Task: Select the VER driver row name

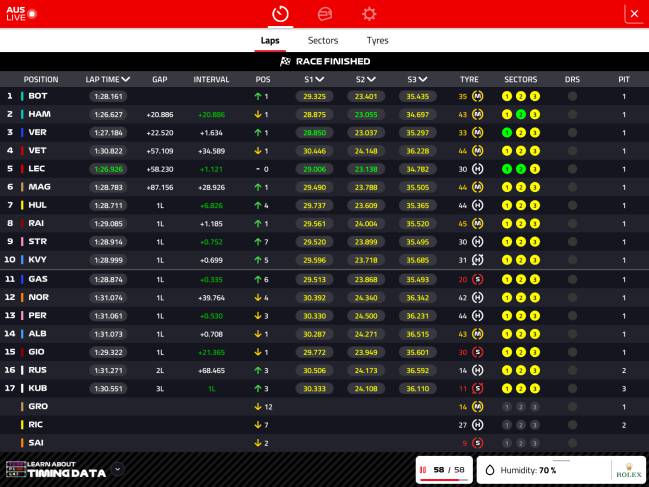Action: 37,132
